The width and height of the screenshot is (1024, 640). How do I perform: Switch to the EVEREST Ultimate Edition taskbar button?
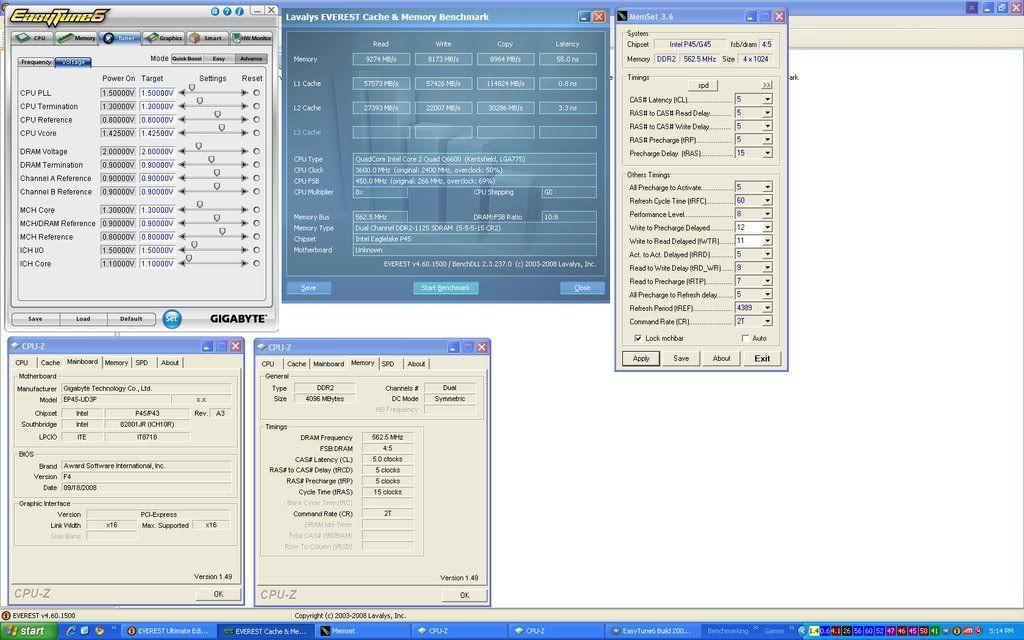pos(168,631)
